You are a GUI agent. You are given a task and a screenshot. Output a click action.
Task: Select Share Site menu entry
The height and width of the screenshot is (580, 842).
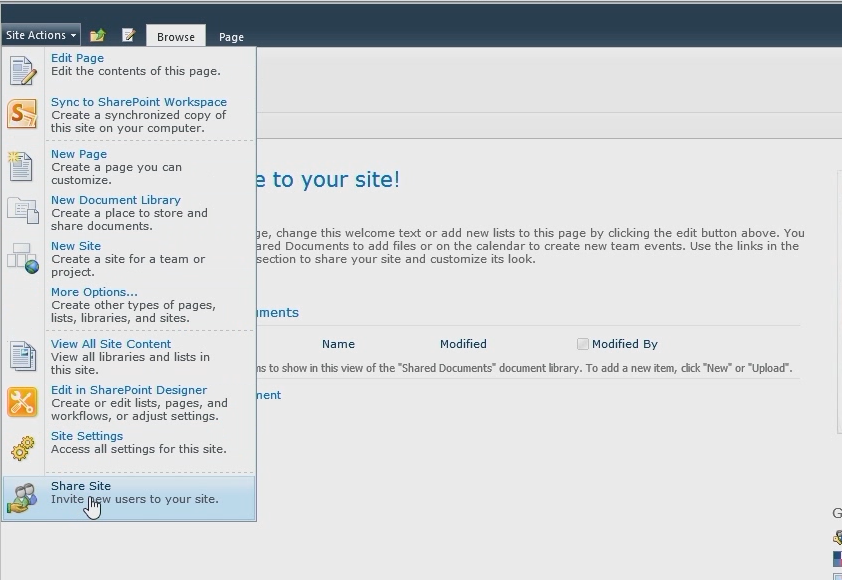129,498
